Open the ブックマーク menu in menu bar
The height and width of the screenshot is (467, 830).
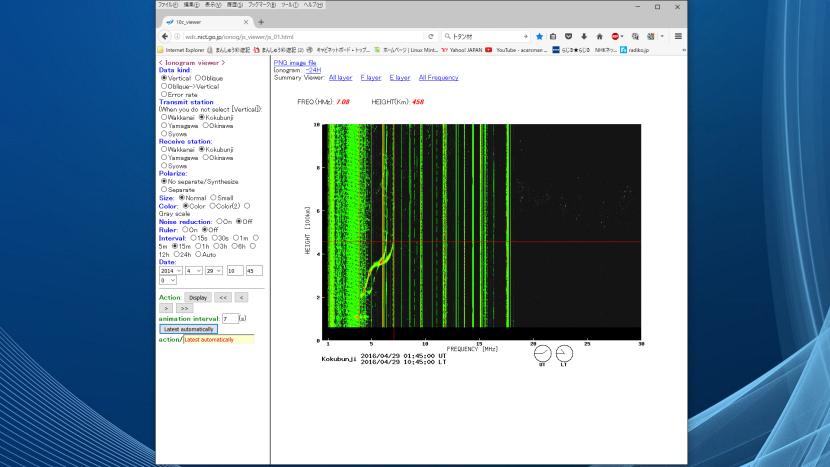coord(262,5)
